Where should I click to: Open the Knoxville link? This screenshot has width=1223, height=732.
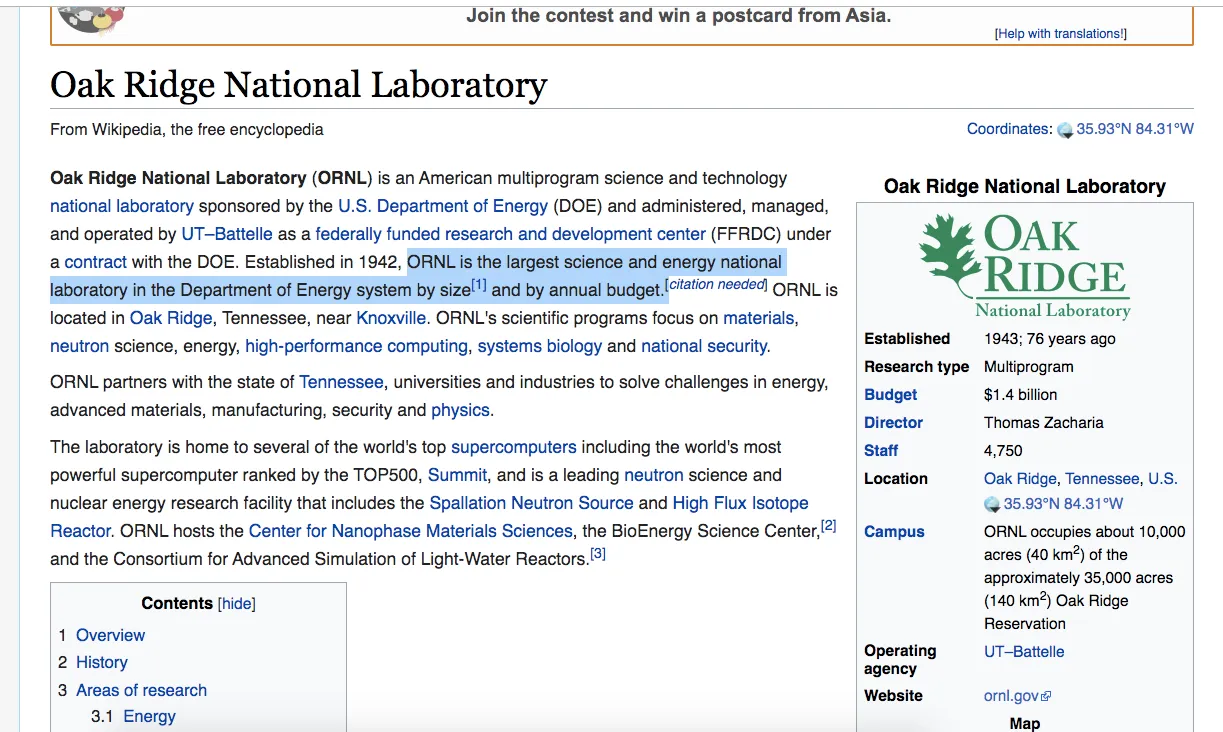point(392,318)
